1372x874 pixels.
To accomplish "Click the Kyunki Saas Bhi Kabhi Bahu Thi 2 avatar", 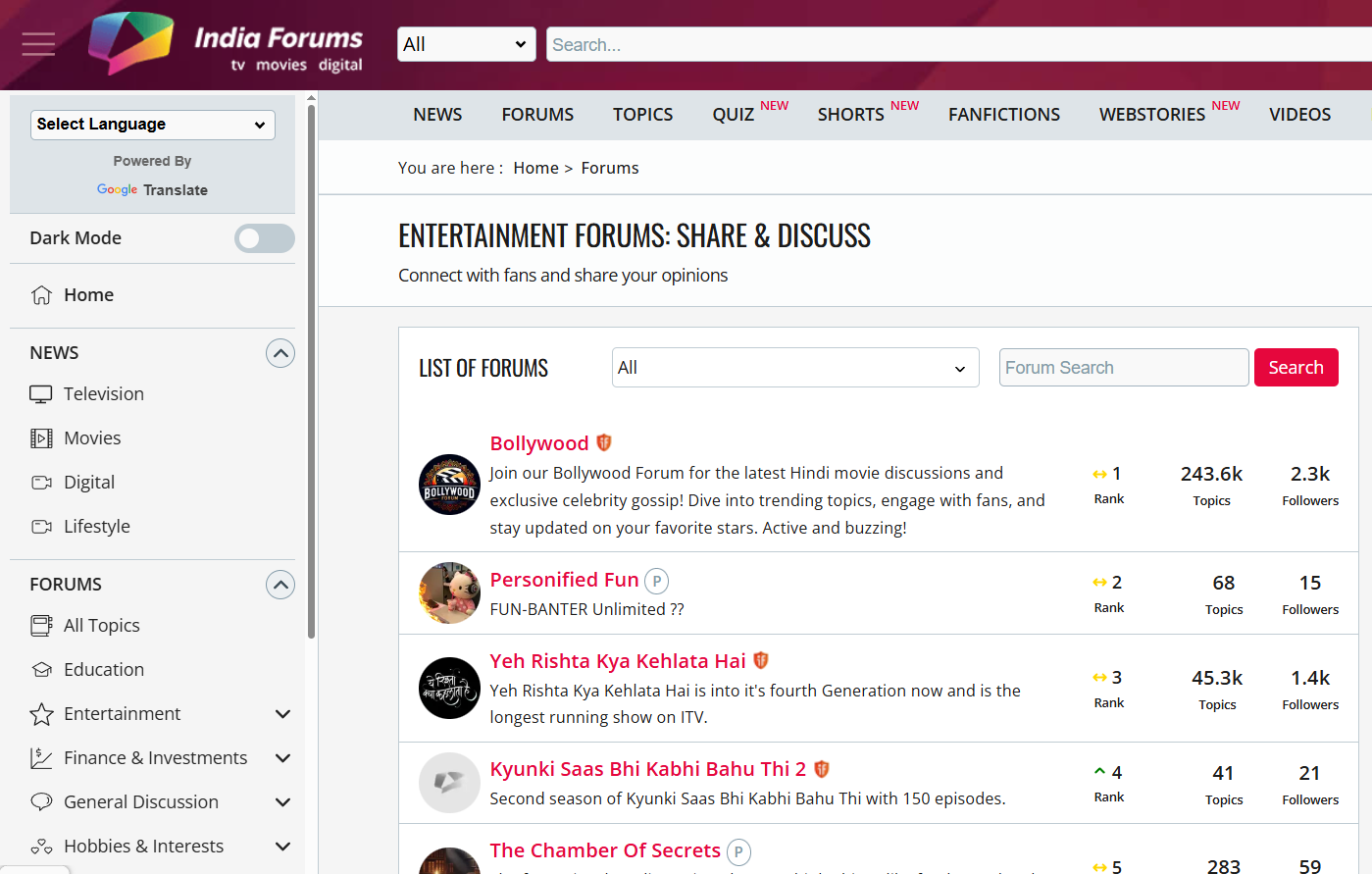I will [x=449, y=783].
